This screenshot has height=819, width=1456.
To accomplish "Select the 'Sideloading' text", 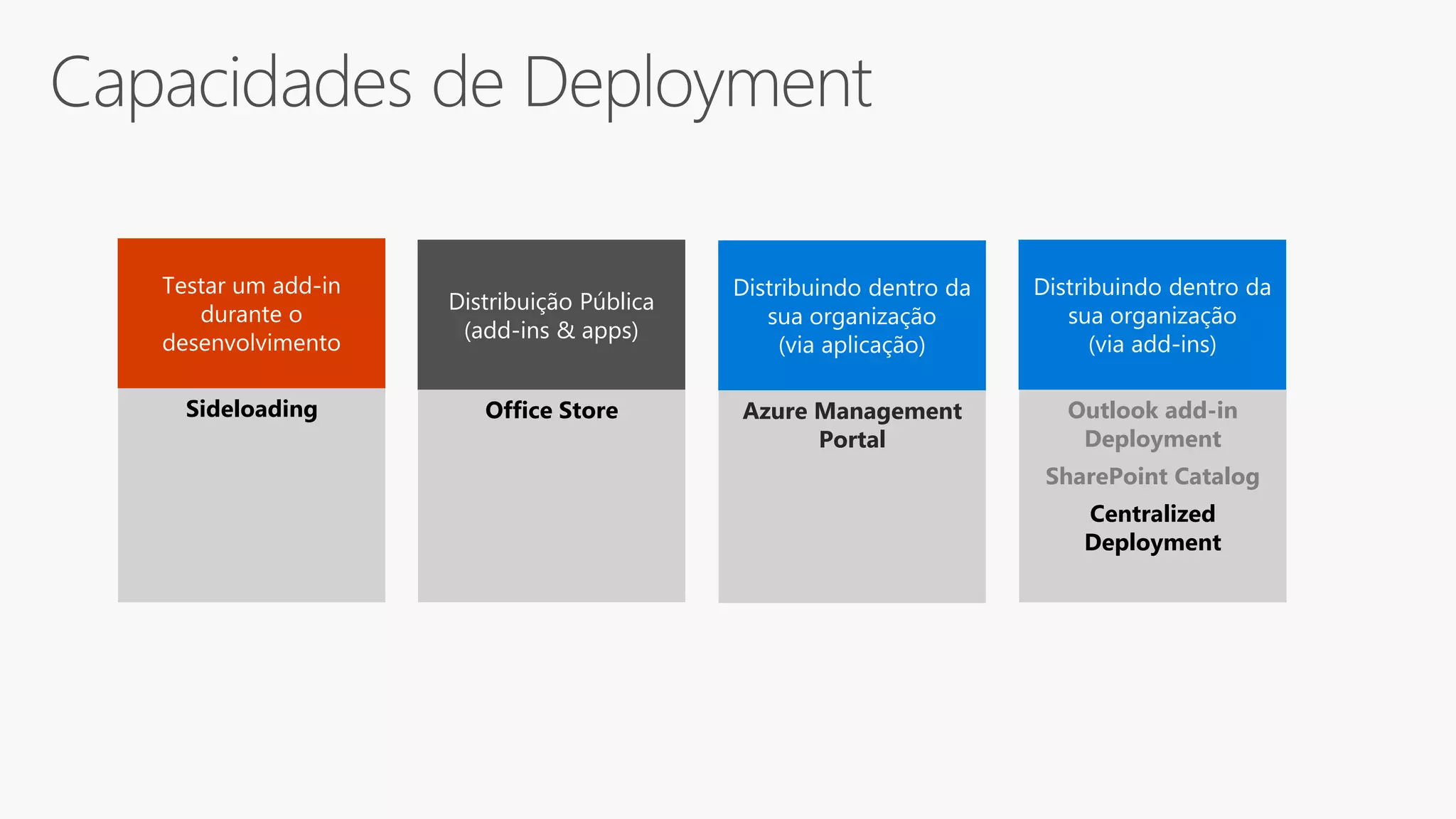I will tap(252, 409).
